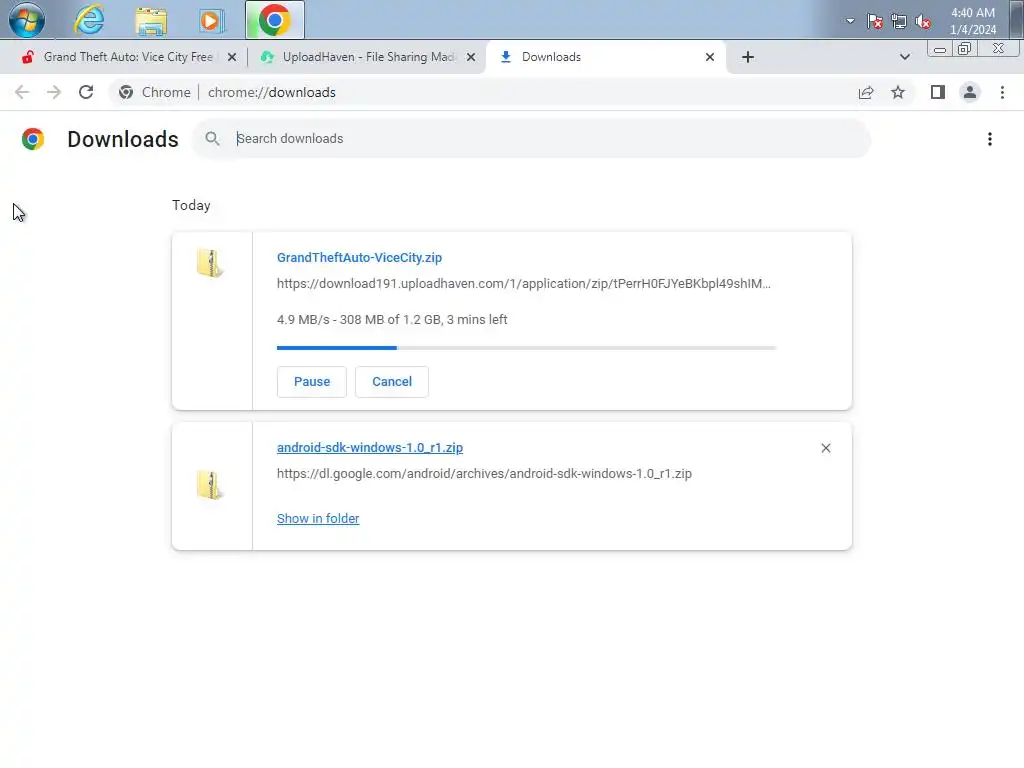
Task: Close the Downloads tab
Action: (710, 57)
